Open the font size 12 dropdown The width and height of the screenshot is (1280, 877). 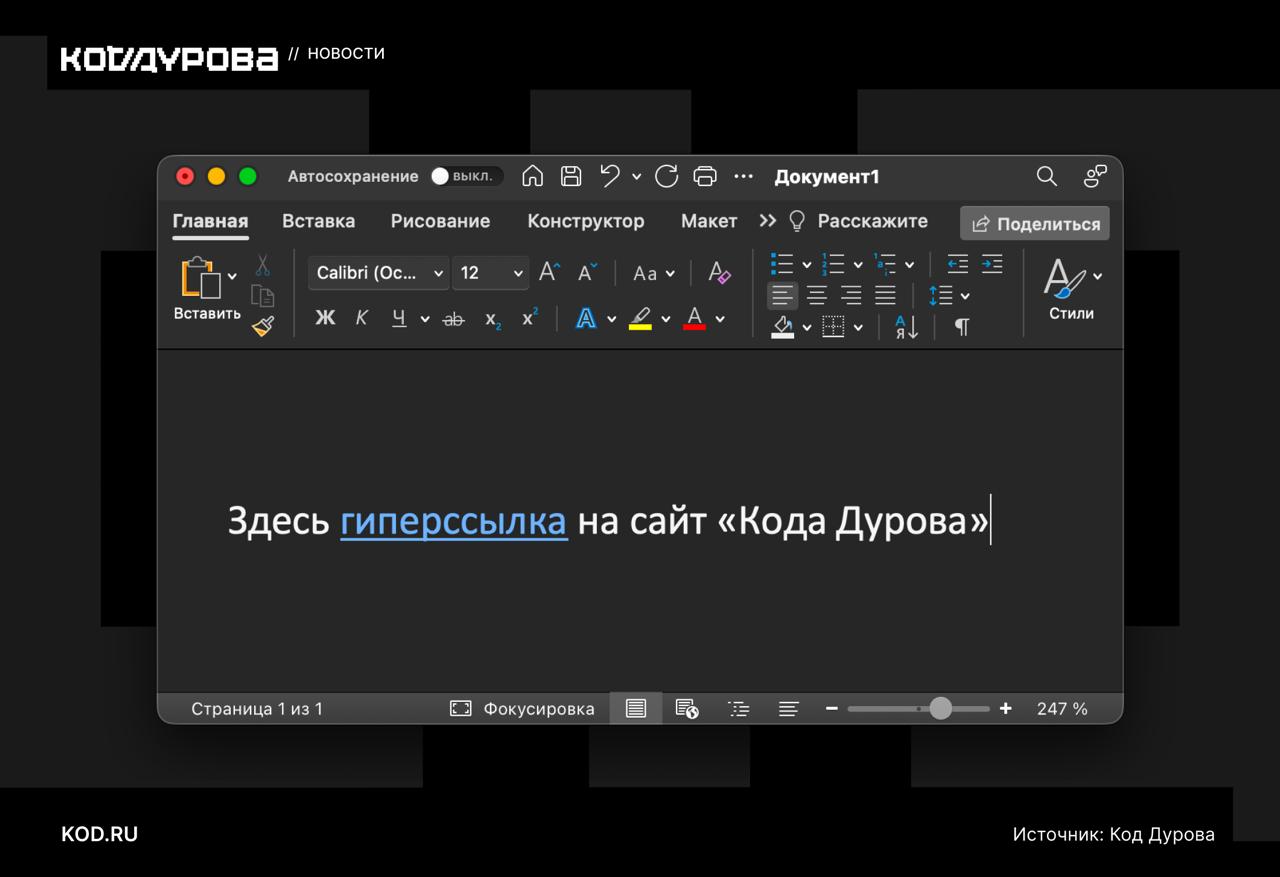pyautogui.click(x=518, y=273)
